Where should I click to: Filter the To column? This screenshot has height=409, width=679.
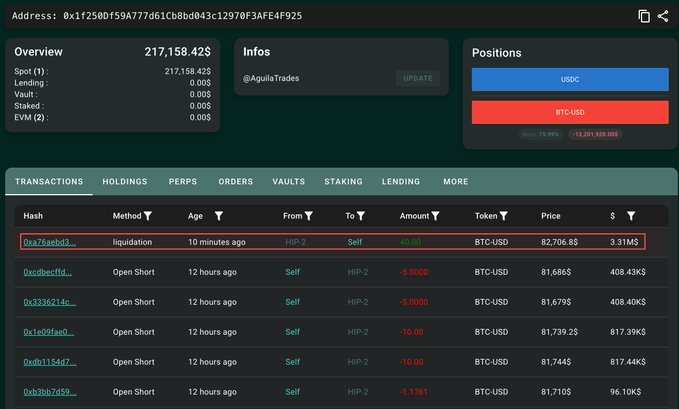coord(361,216)
